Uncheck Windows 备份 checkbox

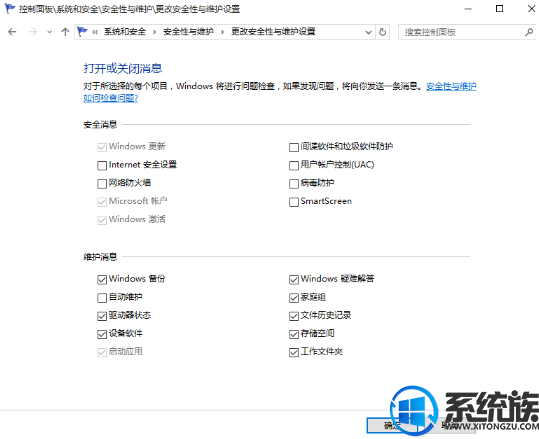(x=102, y=279)
